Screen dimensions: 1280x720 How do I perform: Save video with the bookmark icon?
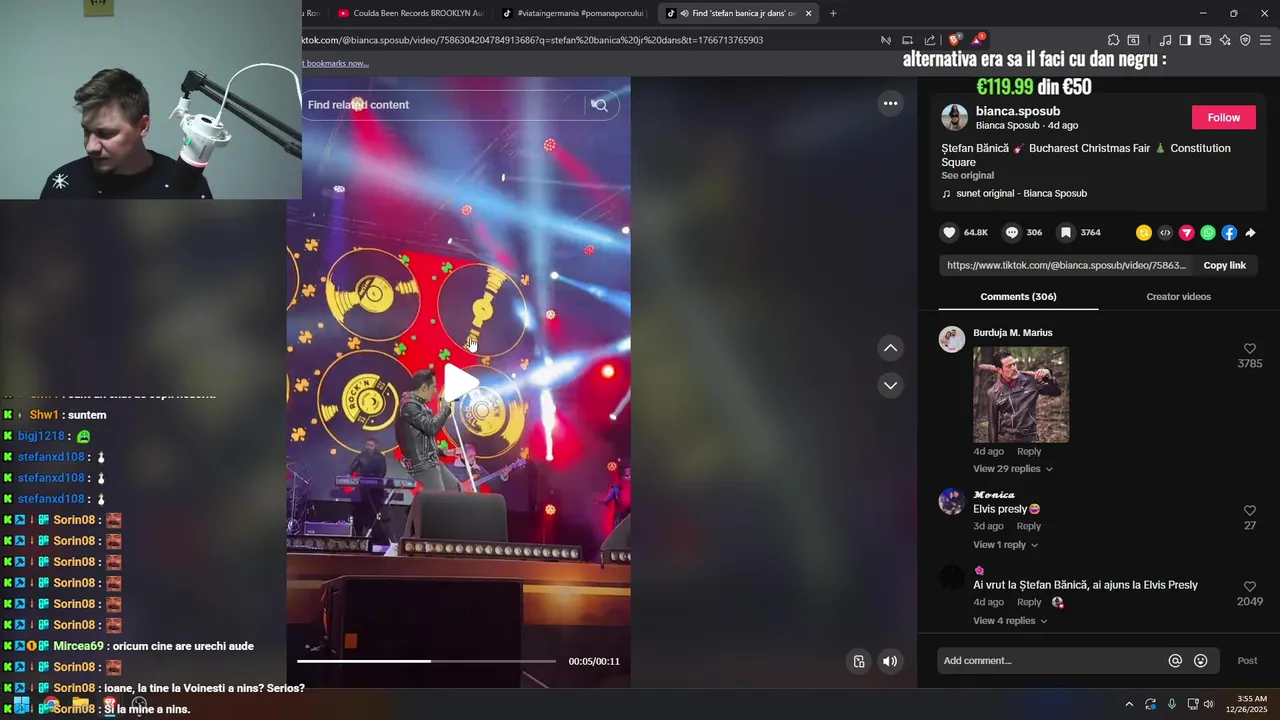click(x=1066, y=232)
